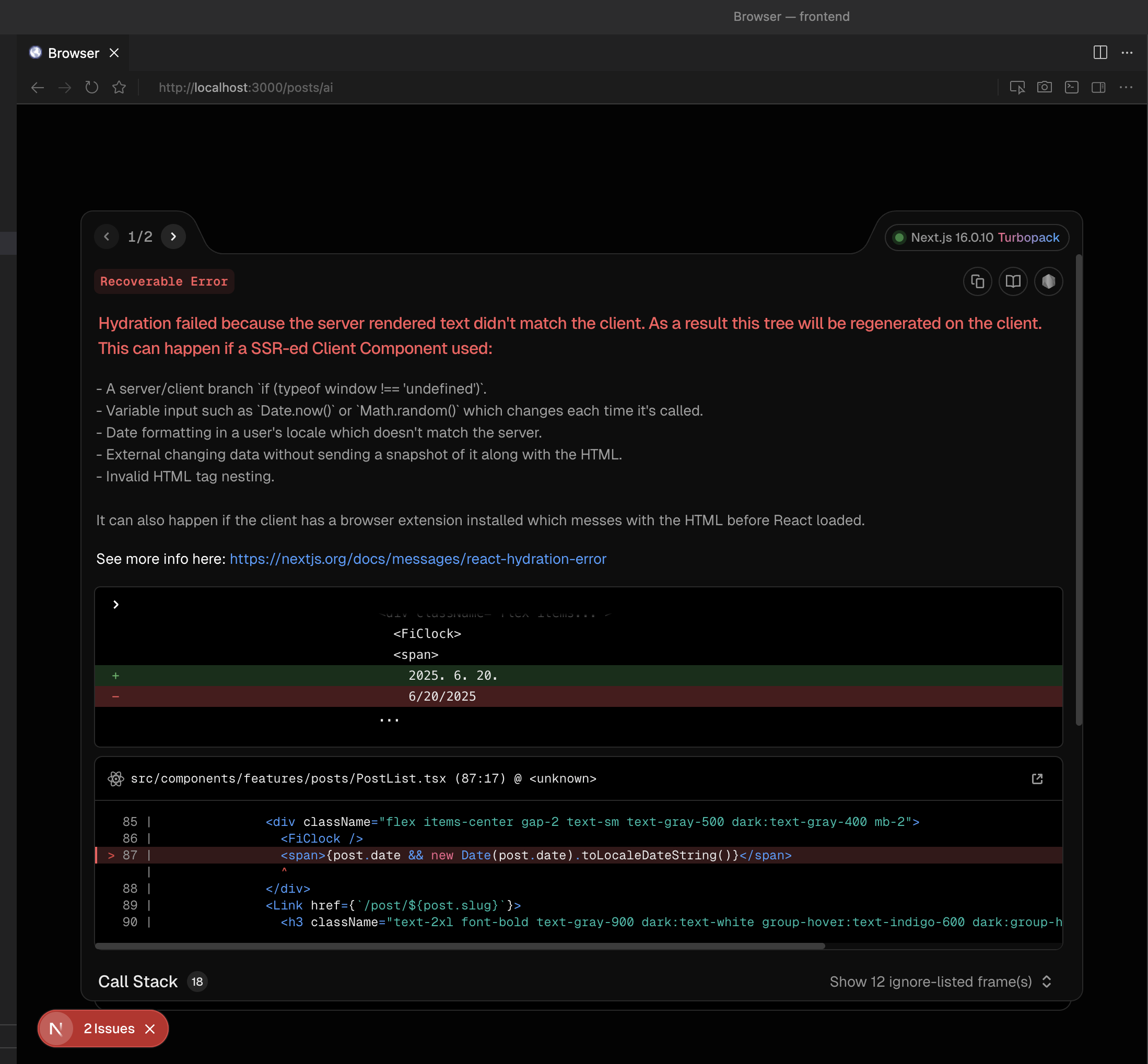Copy the error info with the copy icon
This screenshot has width=1148, height=1064.
(977, 281)
